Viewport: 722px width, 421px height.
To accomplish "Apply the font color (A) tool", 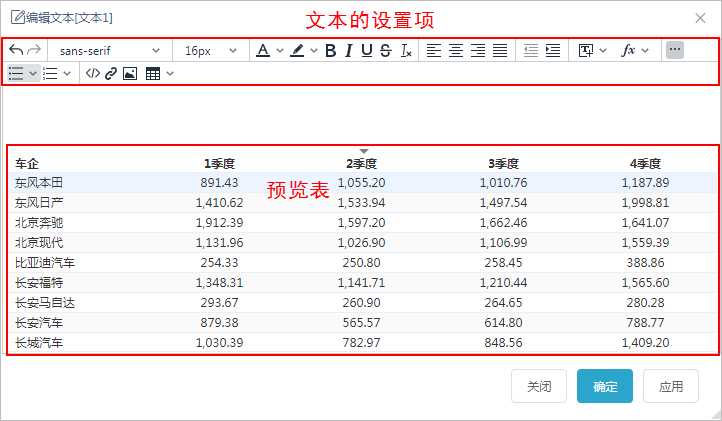I will (263, 50).
